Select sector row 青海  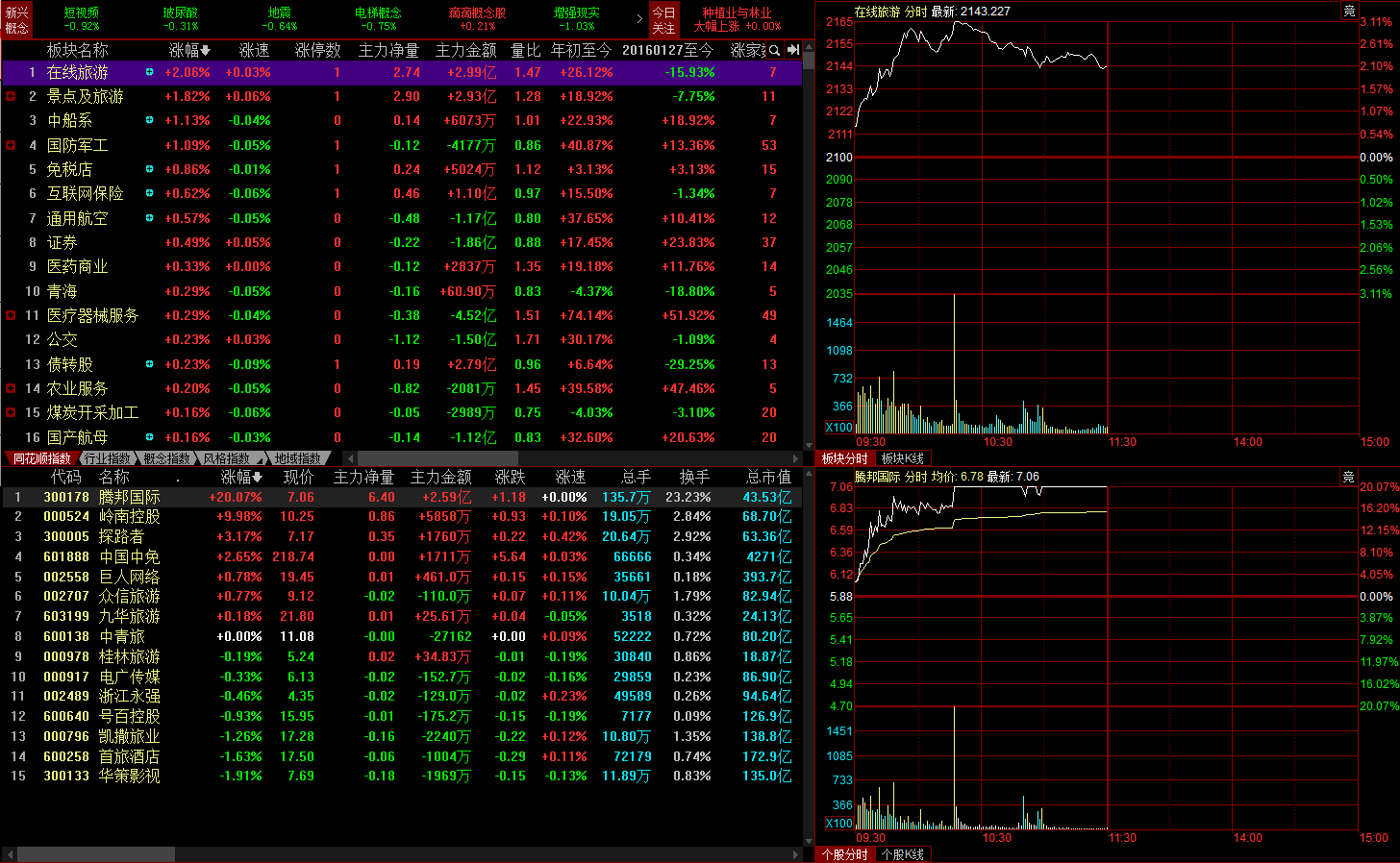click(x=401, y=291)
